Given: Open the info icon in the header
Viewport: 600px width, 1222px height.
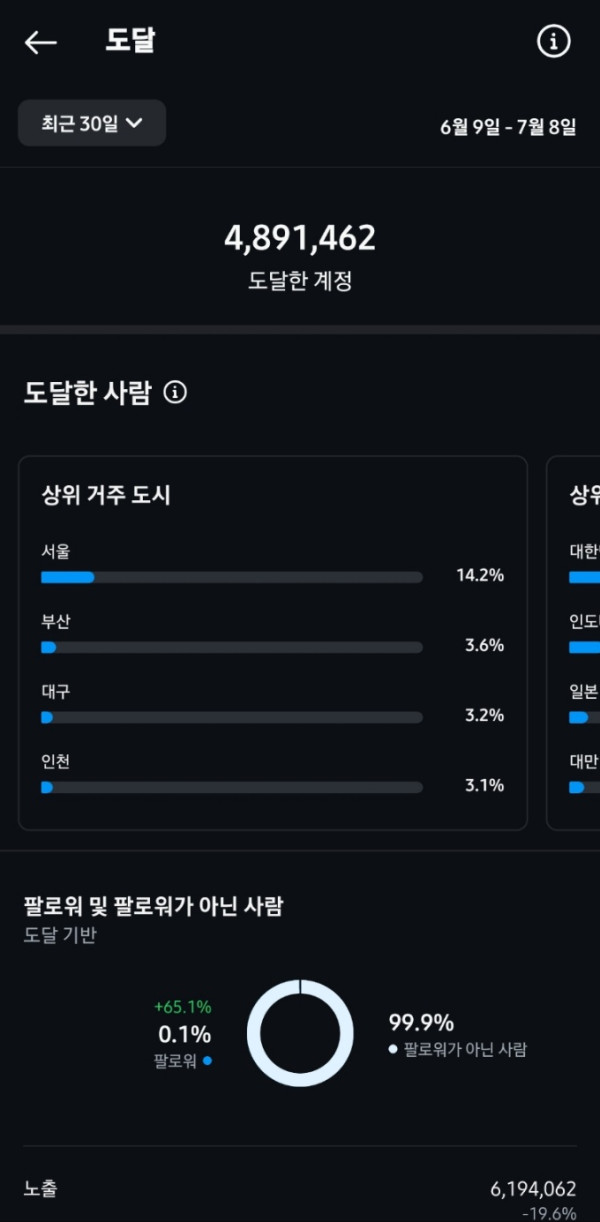Looking at the screenshot, I should pos(554,41).
